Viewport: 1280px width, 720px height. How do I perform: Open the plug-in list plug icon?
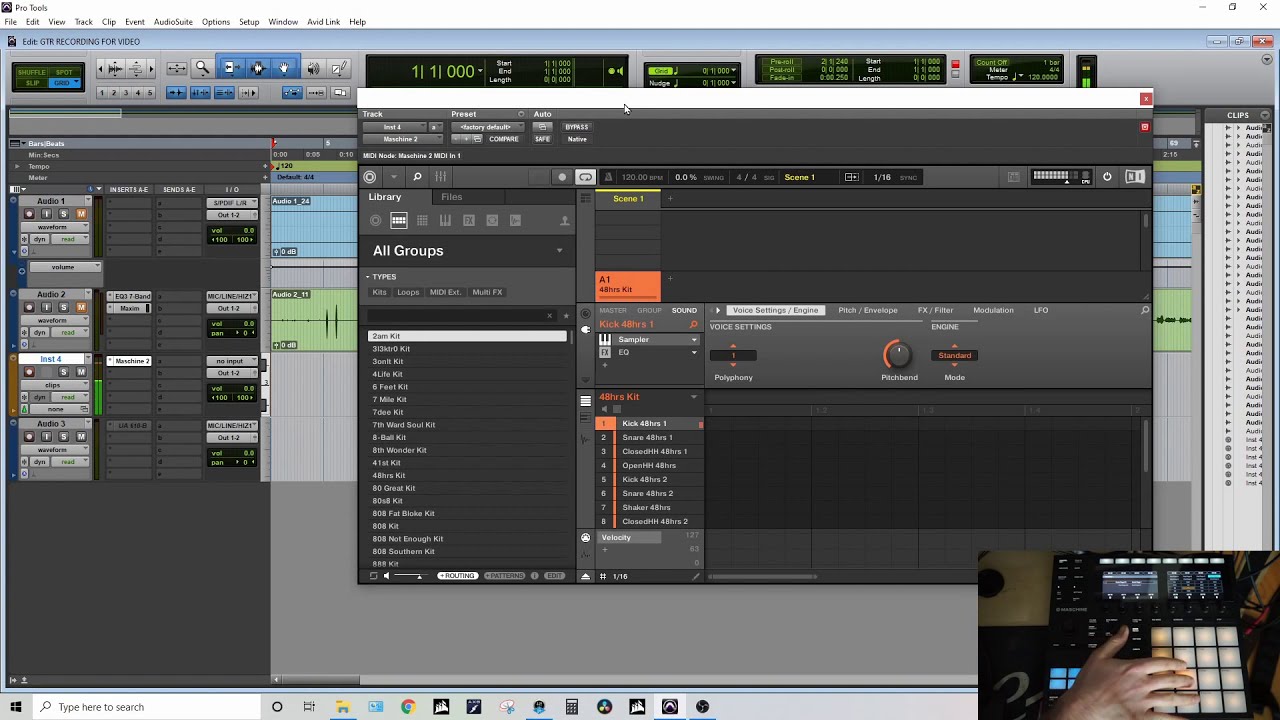585,328
